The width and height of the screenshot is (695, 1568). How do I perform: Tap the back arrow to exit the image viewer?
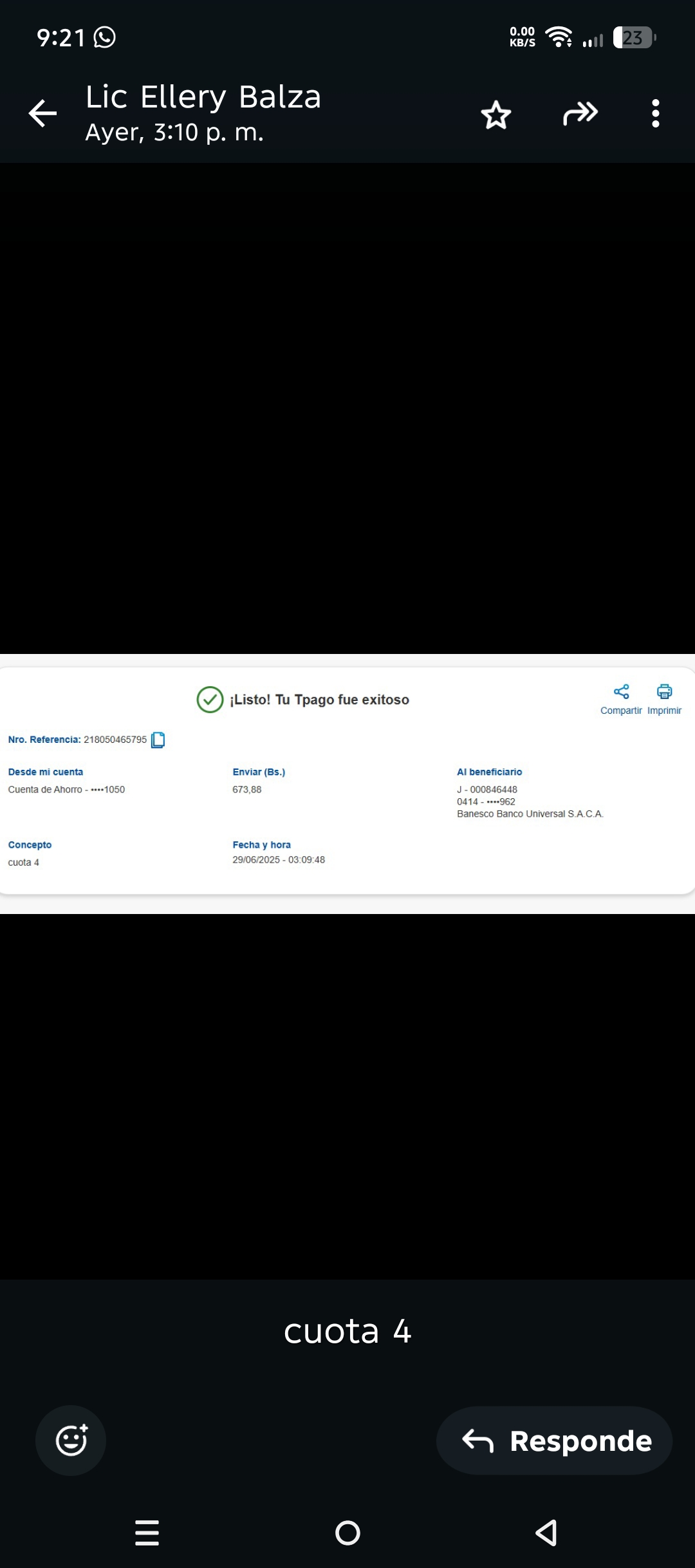43,114
